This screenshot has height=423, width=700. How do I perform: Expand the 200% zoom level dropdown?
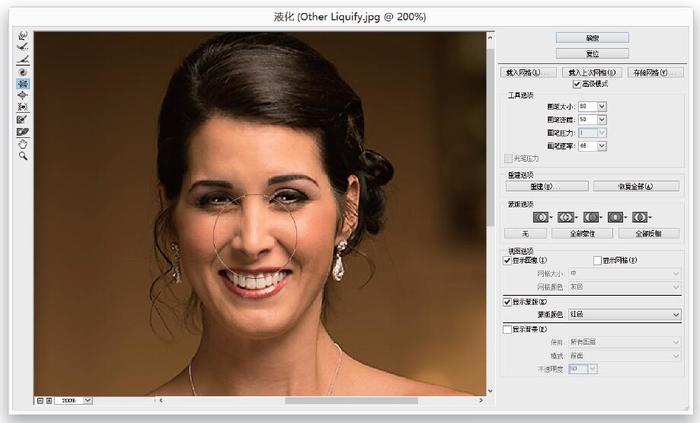[x=87, y=401]
